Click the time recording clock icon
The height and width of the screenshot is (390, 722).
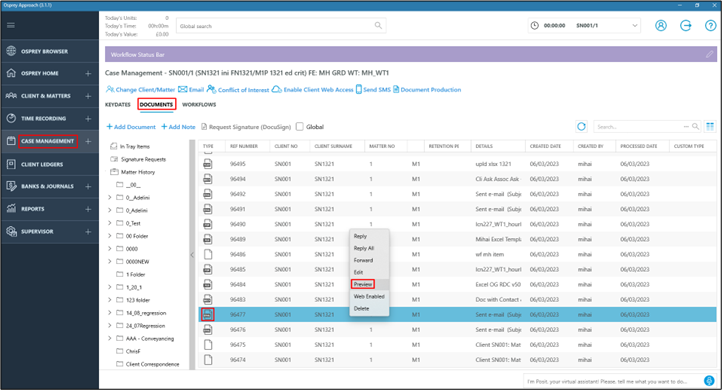(535, 25)
